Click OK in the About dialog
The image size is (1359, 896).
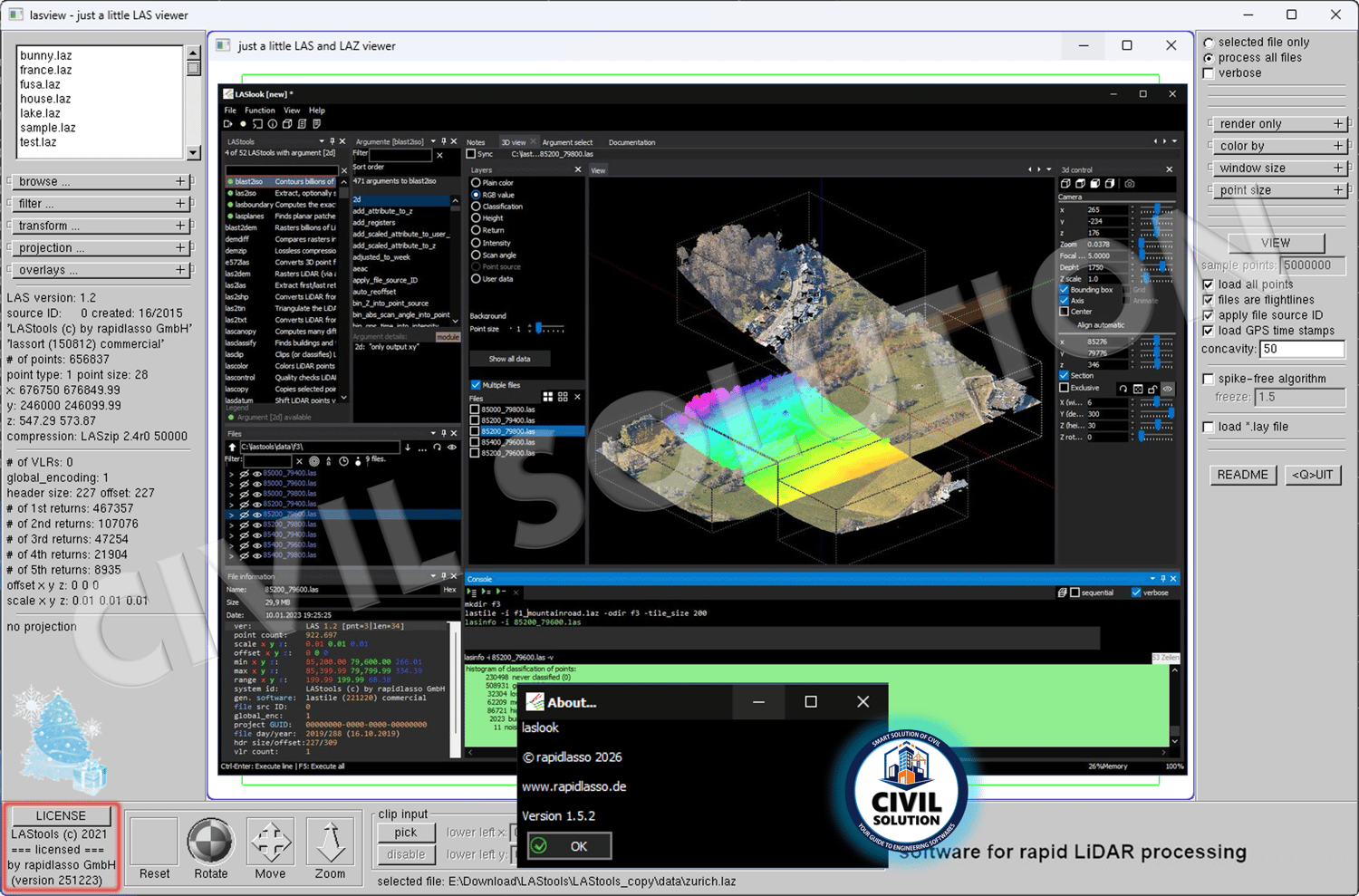570,846
